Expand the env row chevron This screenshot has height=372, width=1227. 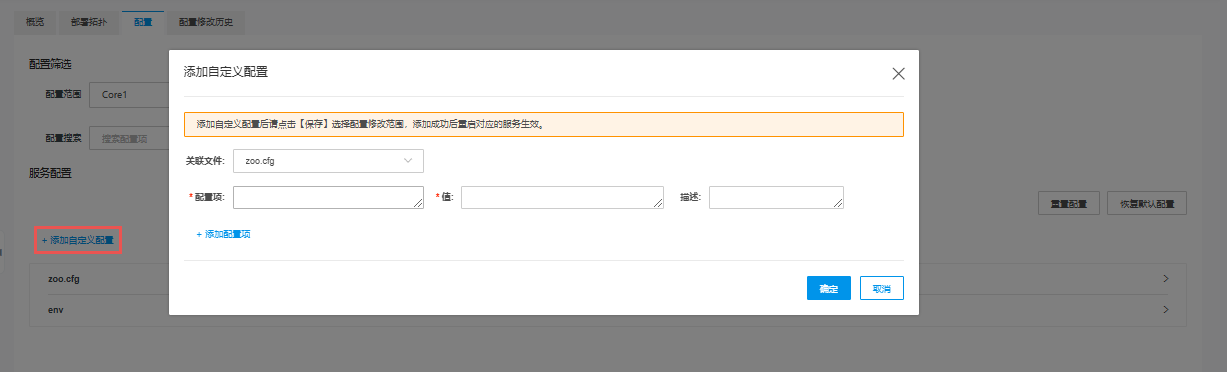pyautogui.click(x=1166, y=310)
